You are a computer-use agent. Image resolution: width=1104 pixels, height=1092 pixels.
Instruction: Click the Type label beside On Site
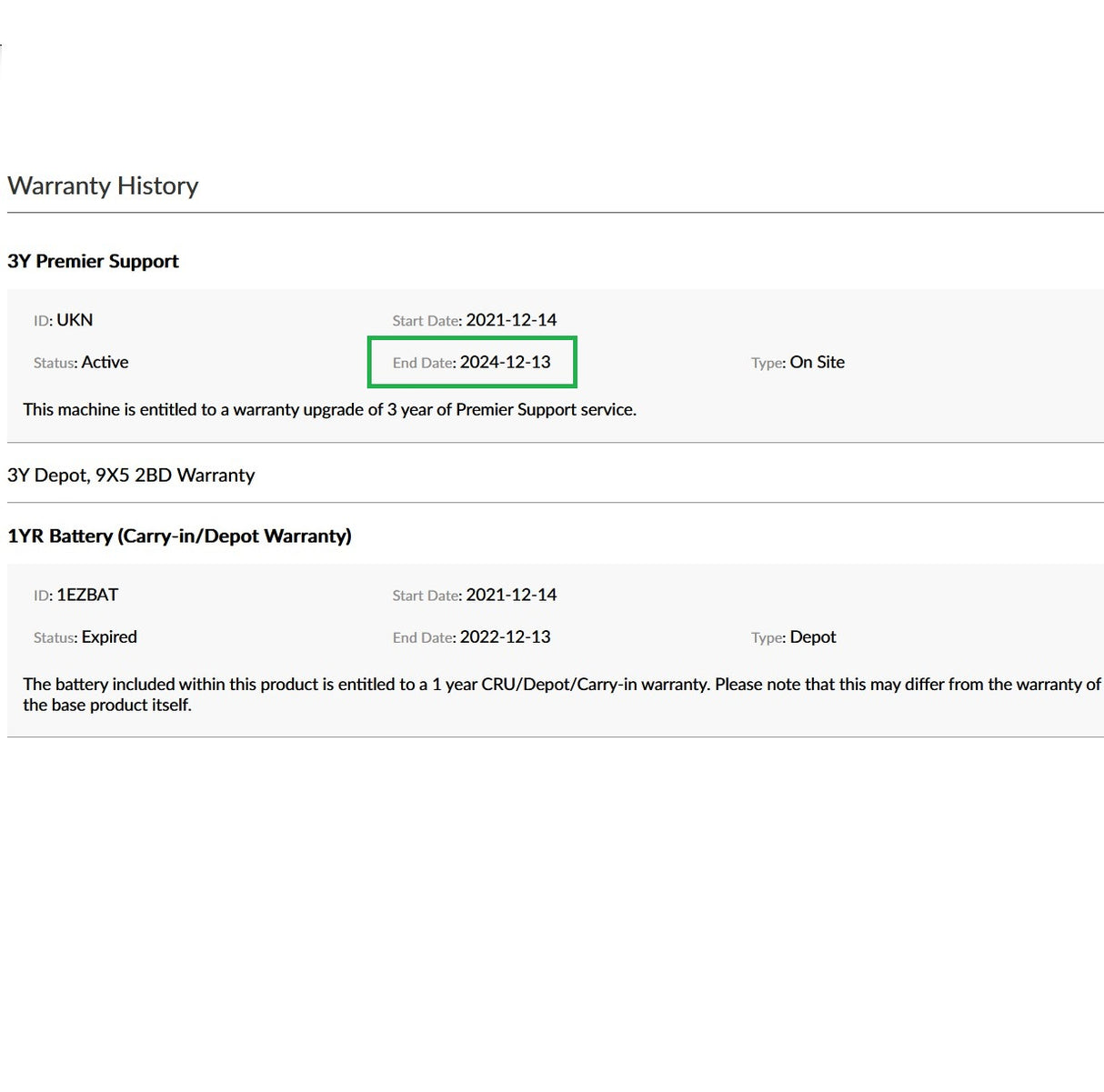[768, 363]
